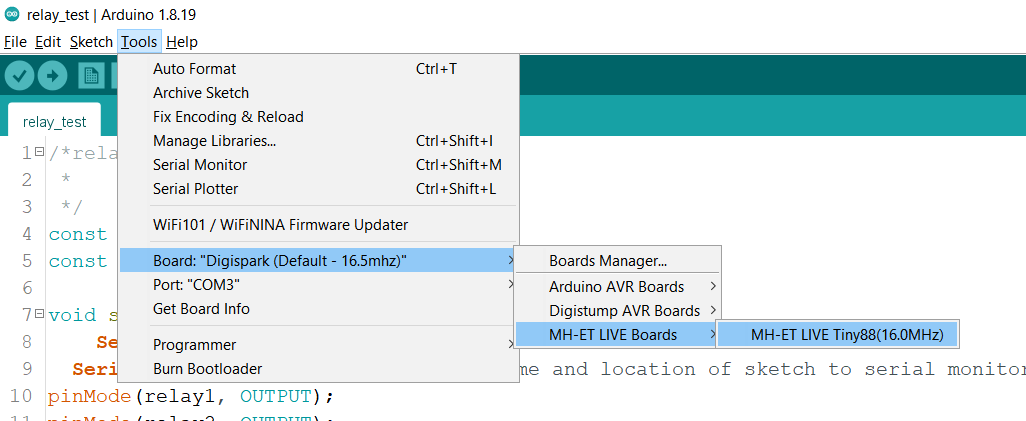Screen dimensions: 1026x421
Task: Expand Digistump AVR Boards submenu
Action: [618, 310]
